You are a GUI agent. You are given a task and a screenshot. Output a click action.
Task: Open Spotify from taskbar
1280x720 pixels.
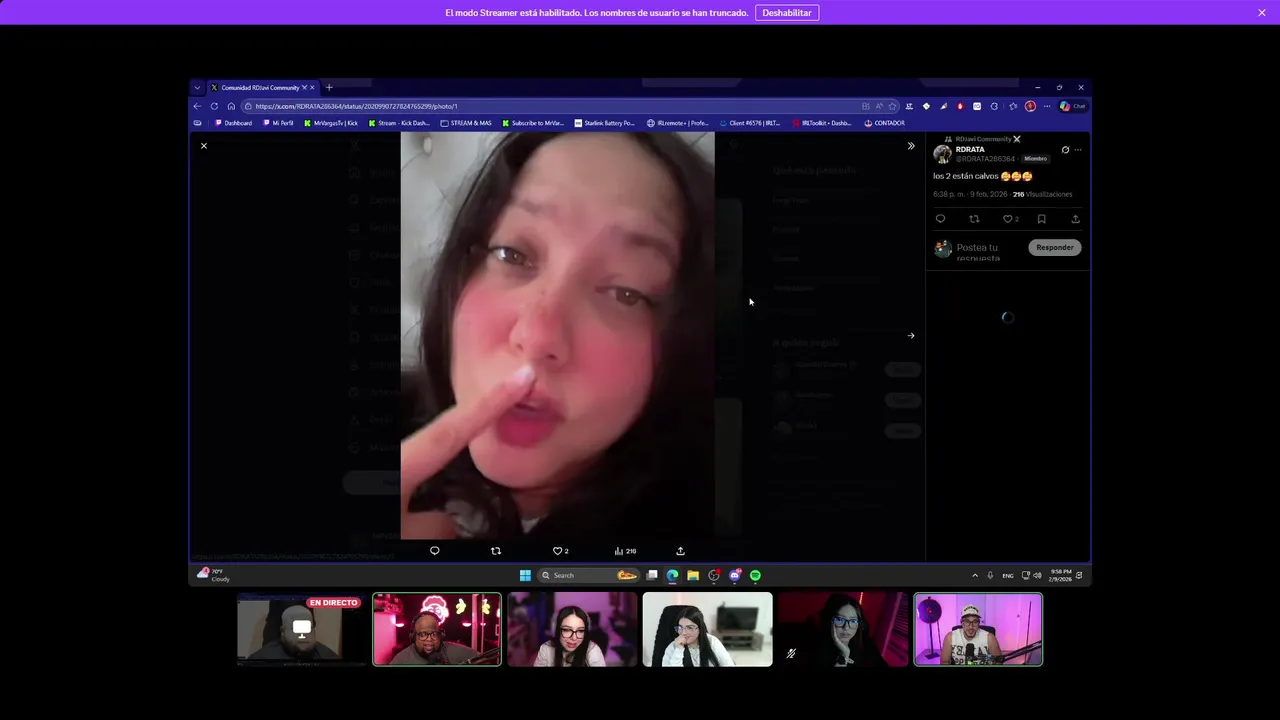point(755,575)
